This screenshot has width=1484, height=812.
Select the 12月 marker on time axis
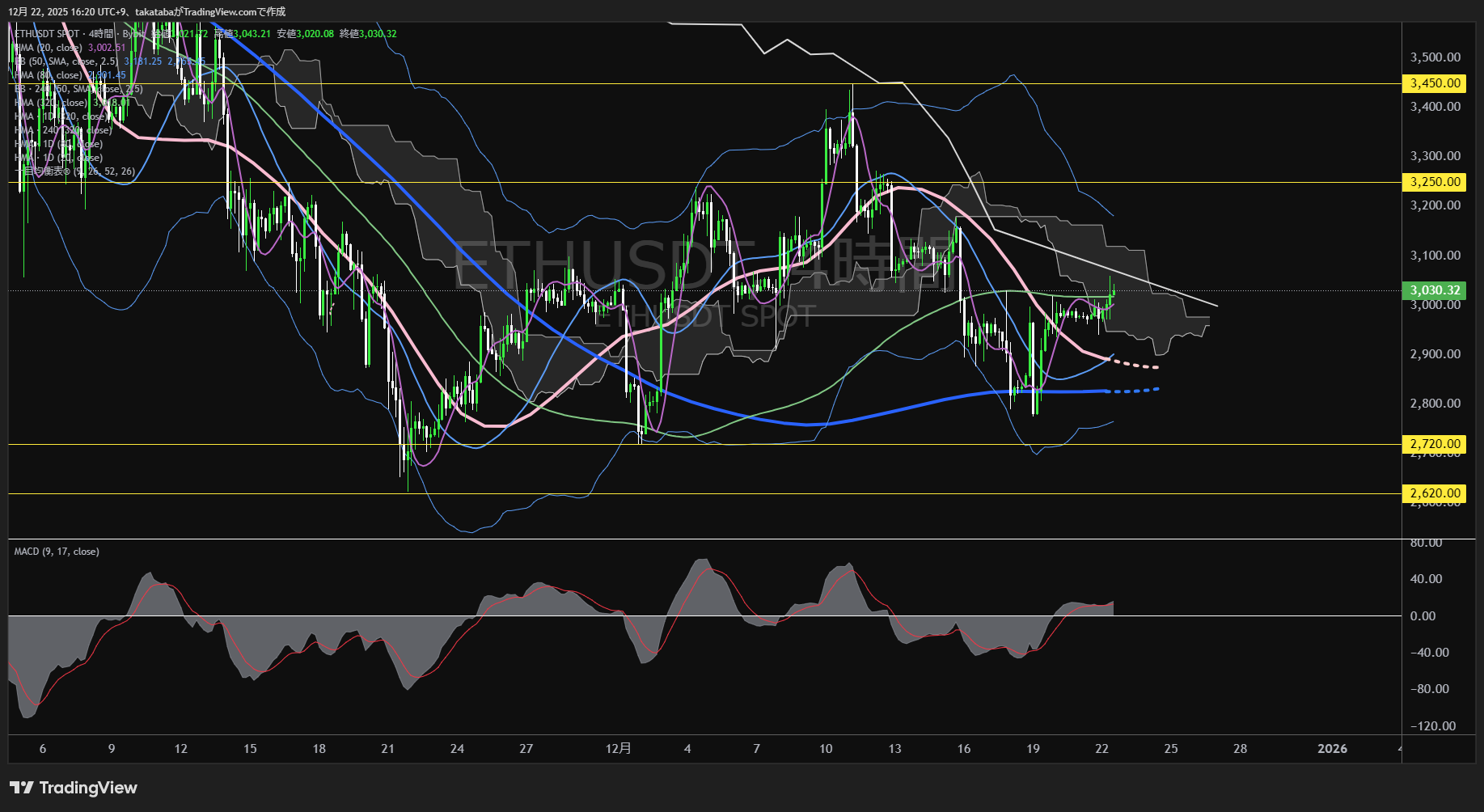618,749
